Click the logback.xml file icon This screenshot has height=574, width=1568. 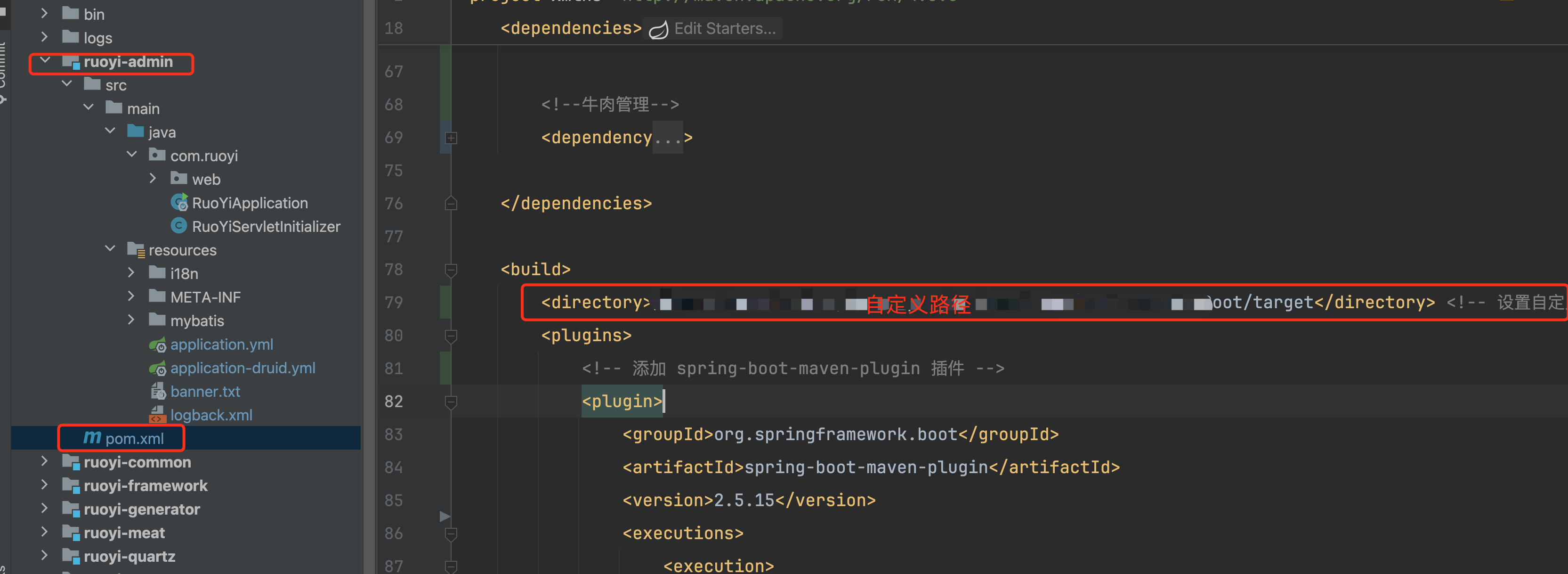[158, 415]
